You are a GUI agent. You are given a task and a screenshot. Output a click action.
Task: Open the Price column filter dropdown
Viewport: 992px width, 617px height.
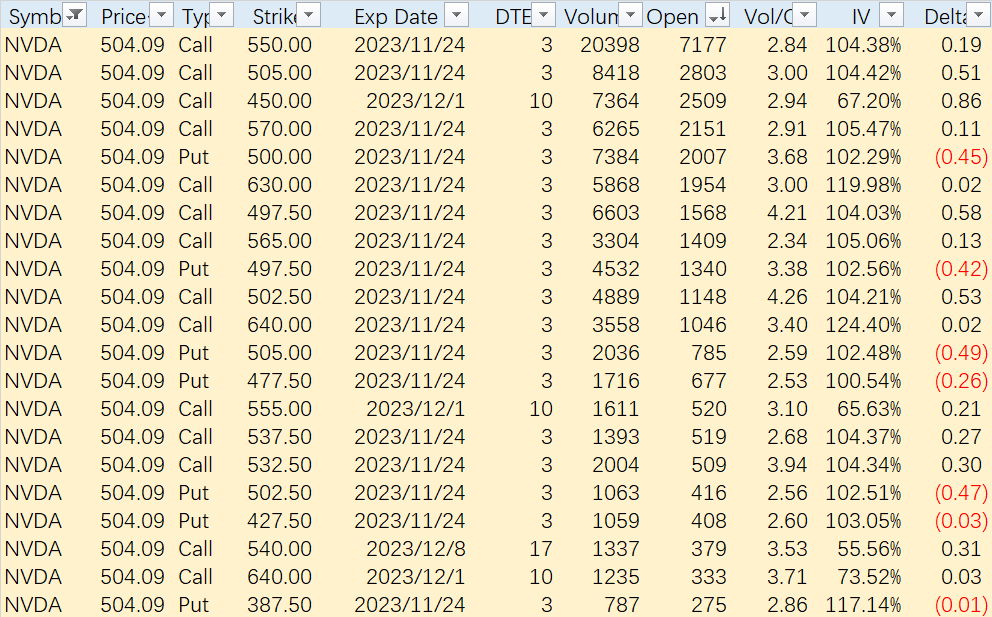point(161,15)
